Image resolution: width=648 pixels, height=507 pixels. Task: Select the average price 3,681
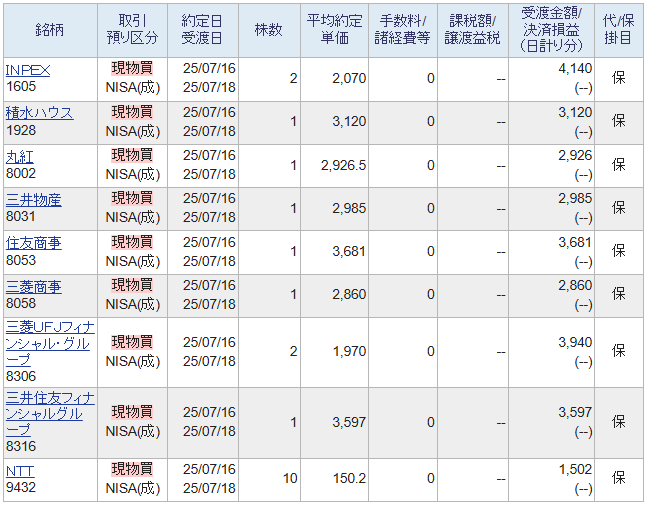coord(349,252)
